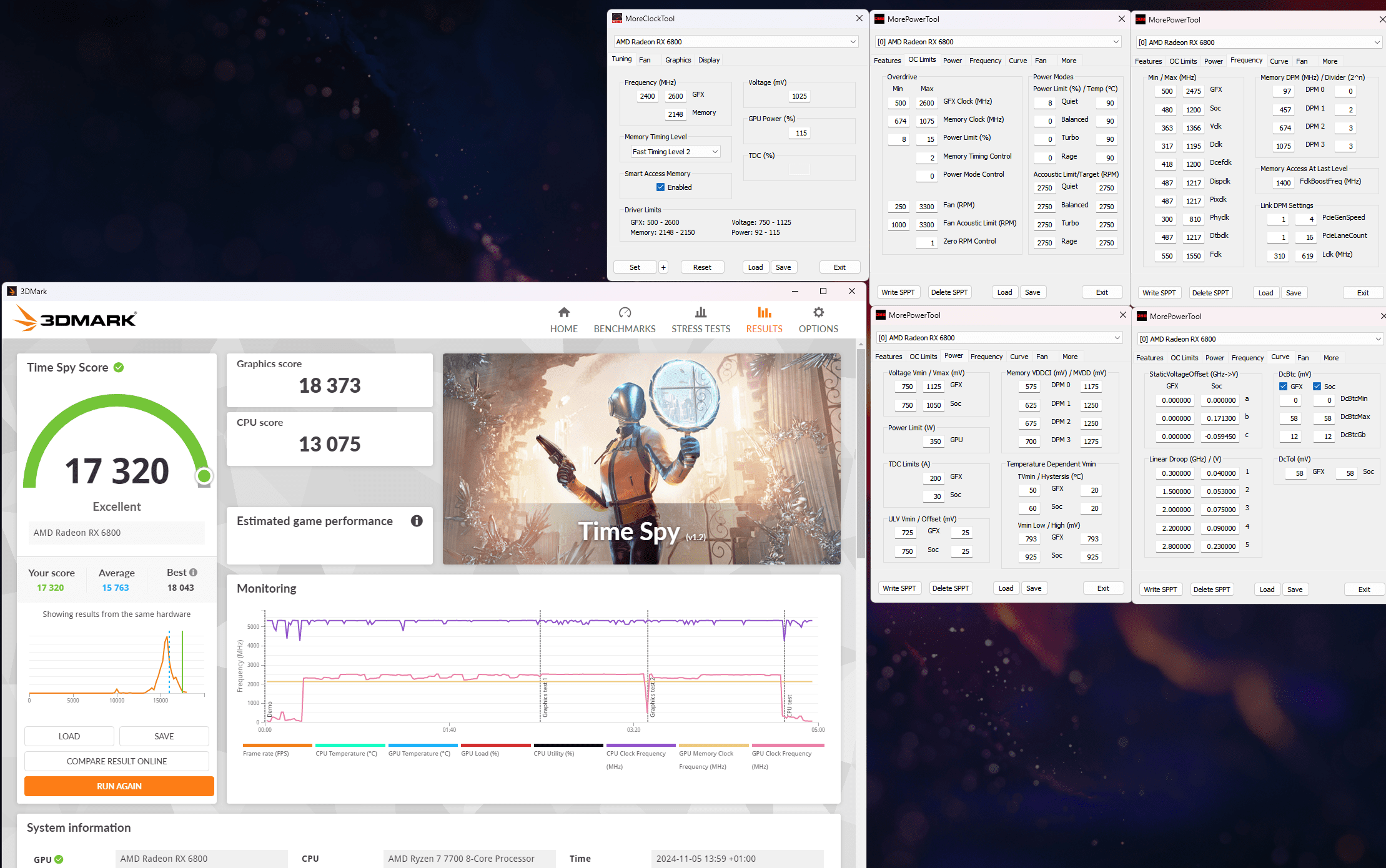Viewport: 1386px width, 868px height.
Task: Click Write SPPT in the OC Limits window
Action: pyautogui.click(x=898, y=292)
